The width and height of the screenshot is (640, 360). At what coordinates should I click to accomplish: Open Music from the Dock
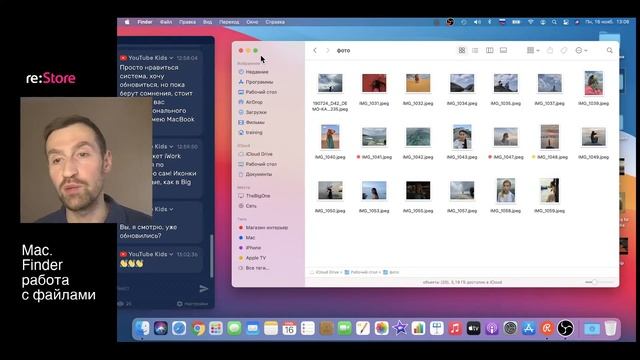[x=455, y=328]
